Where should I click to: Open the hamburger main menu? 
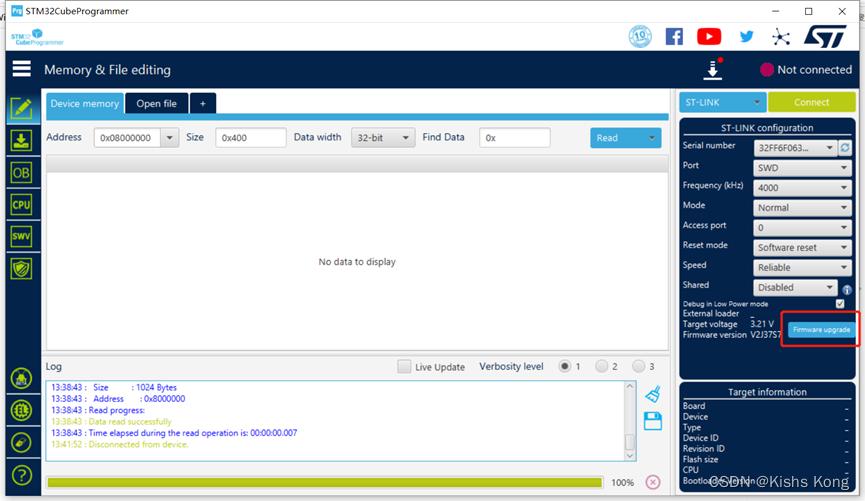22,69
